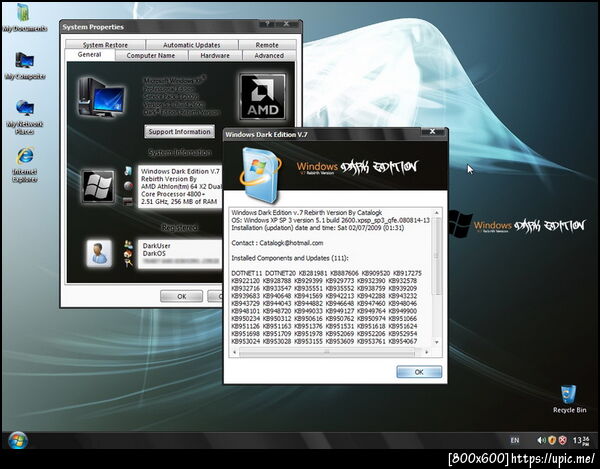Viewport: 600px width, 469px height.
Task: Click the DarkUser text in registered box
Action: point(157,246)
